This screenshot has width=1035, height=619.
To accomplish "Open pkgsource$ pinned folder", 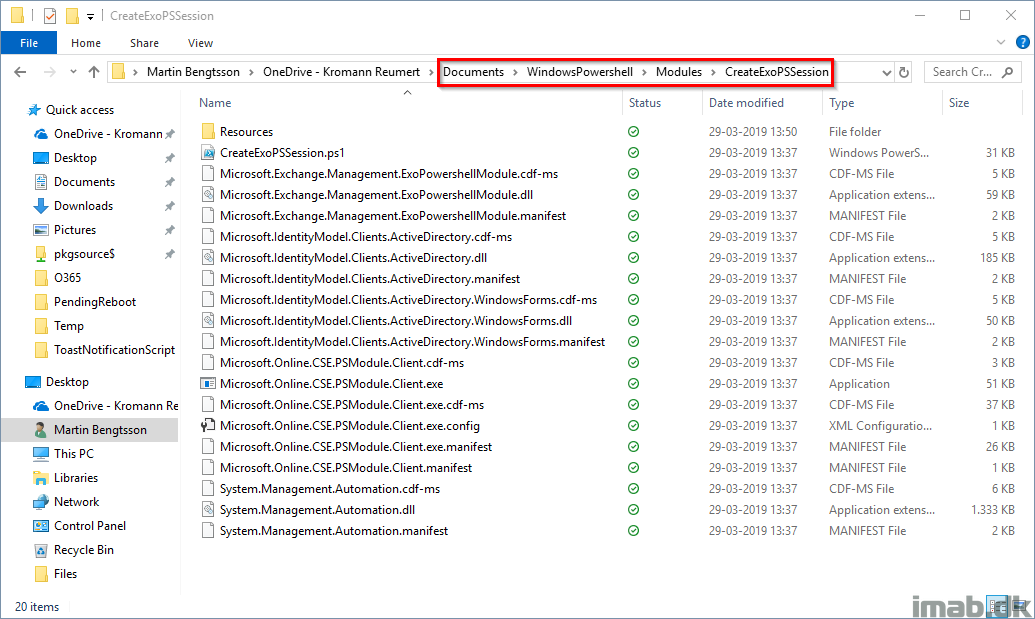I will (x=84, y=254).
